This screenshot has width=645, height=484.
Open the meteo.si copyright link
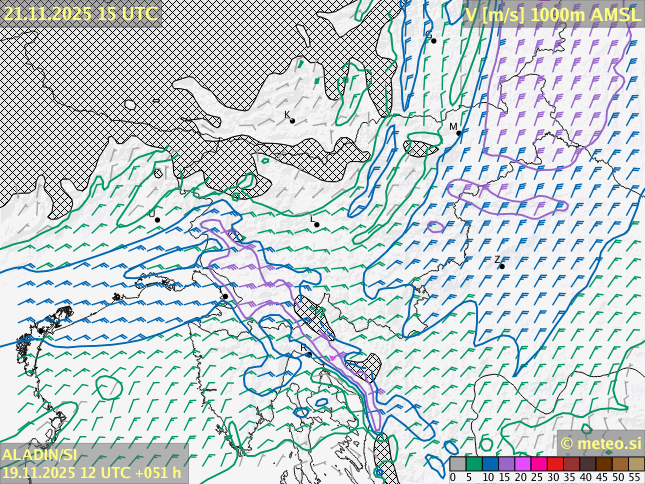tap(600, 443)
